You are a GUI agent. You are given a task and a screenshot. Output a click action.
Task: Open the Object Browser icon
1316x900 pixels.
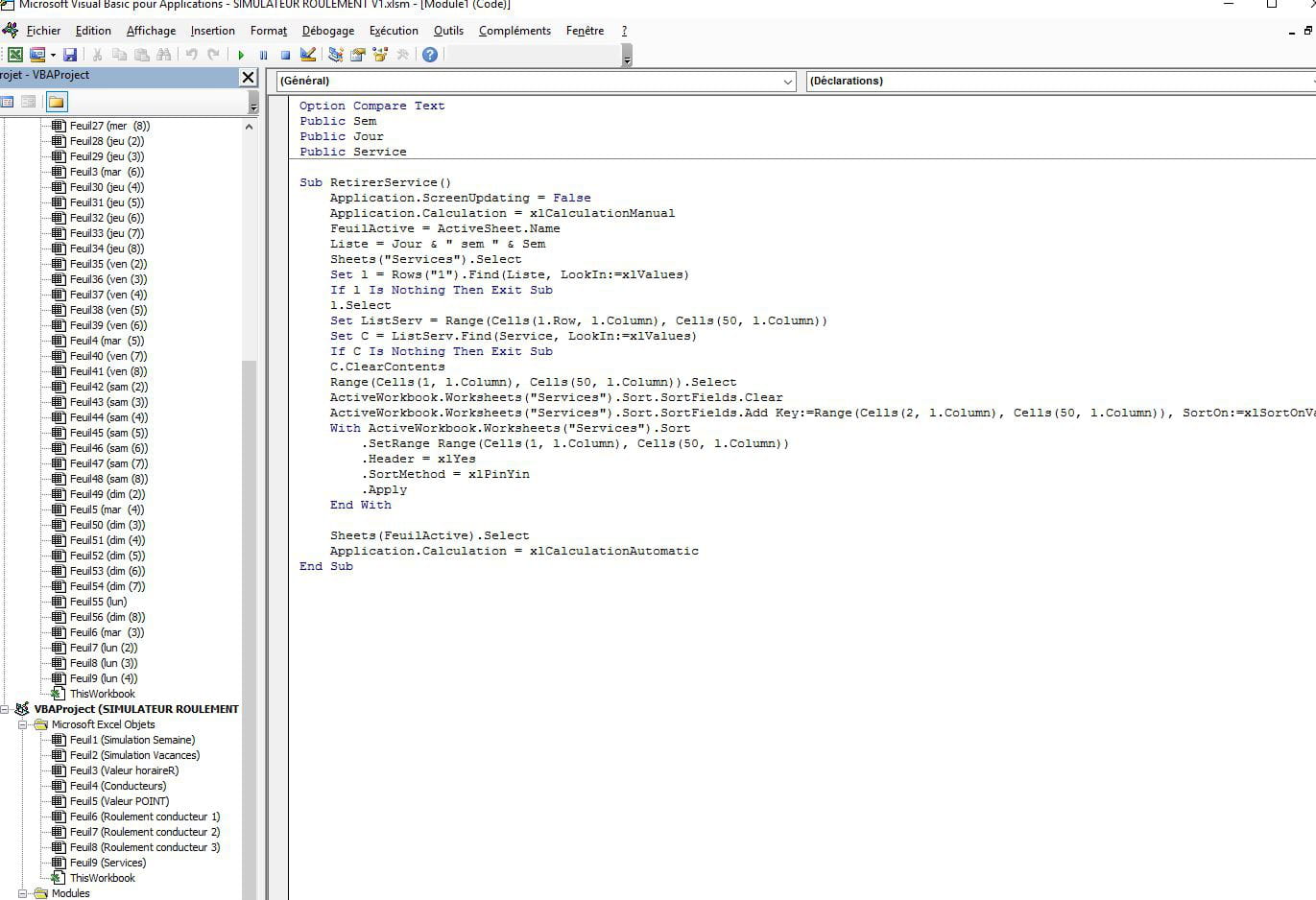click(x=380, y=55)
